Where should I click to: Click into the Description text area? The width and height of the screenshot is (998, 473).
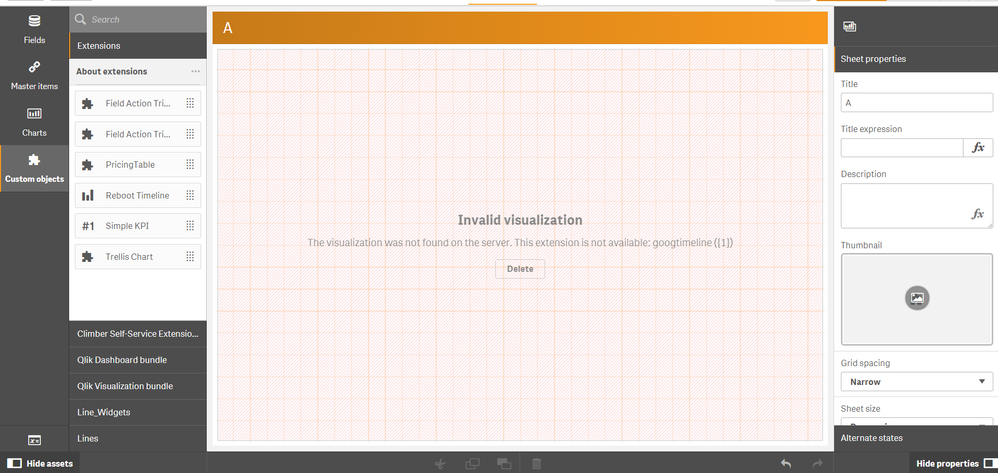tap(917, 206)
